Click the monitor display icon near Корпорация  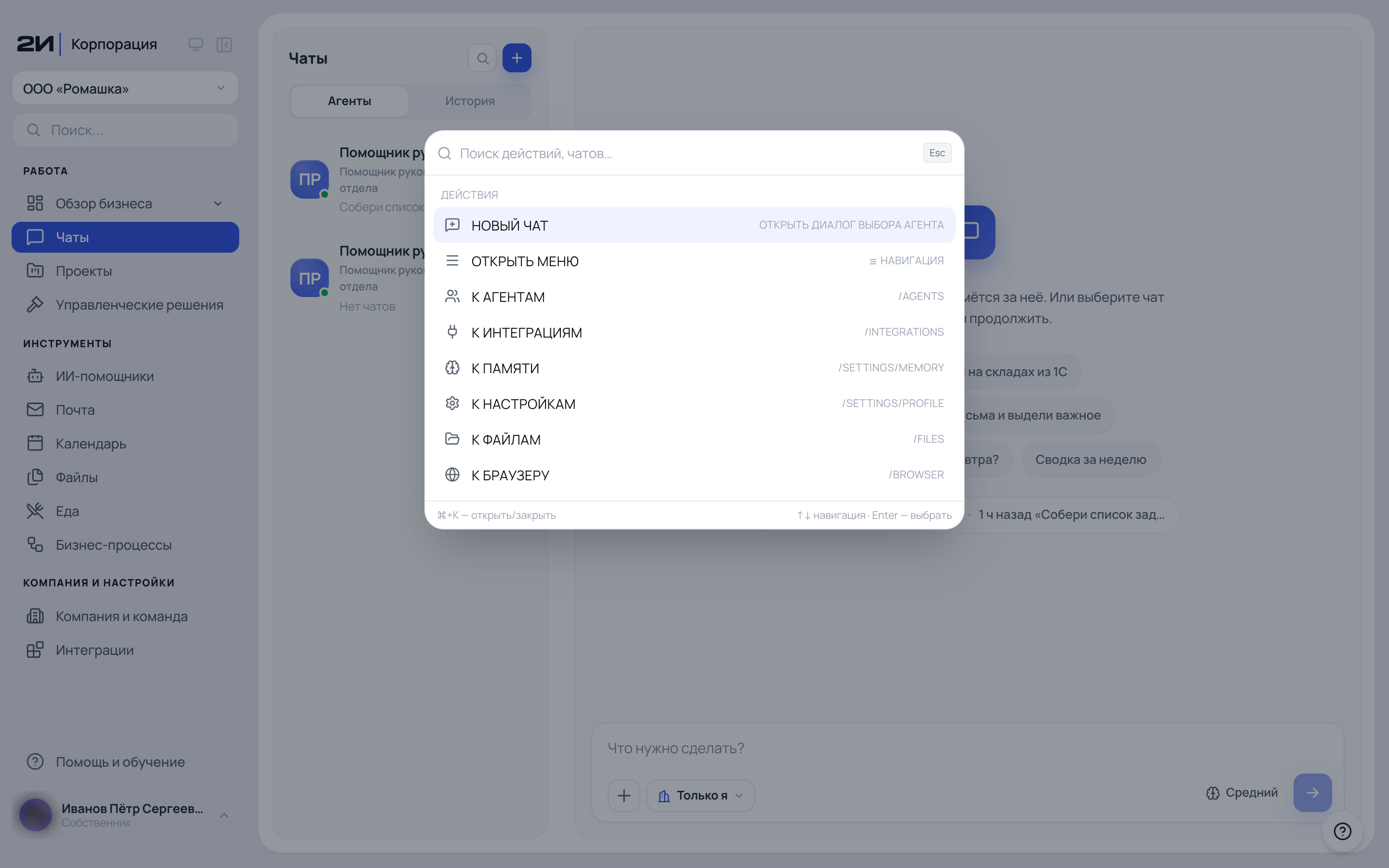[x=196, y=44]
